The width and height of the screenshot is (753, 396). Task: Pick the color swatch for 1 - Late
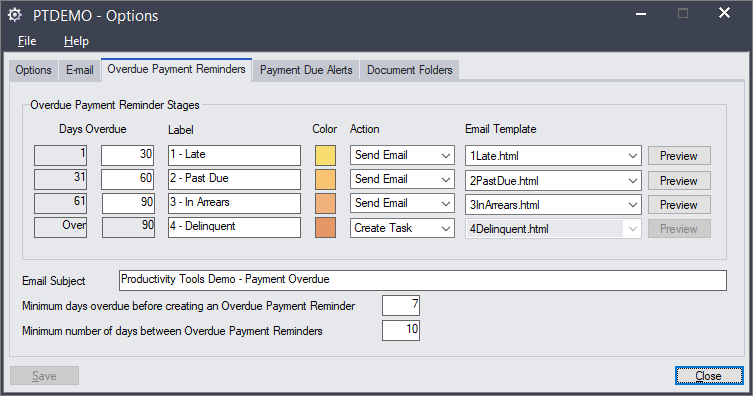[325, 156]
